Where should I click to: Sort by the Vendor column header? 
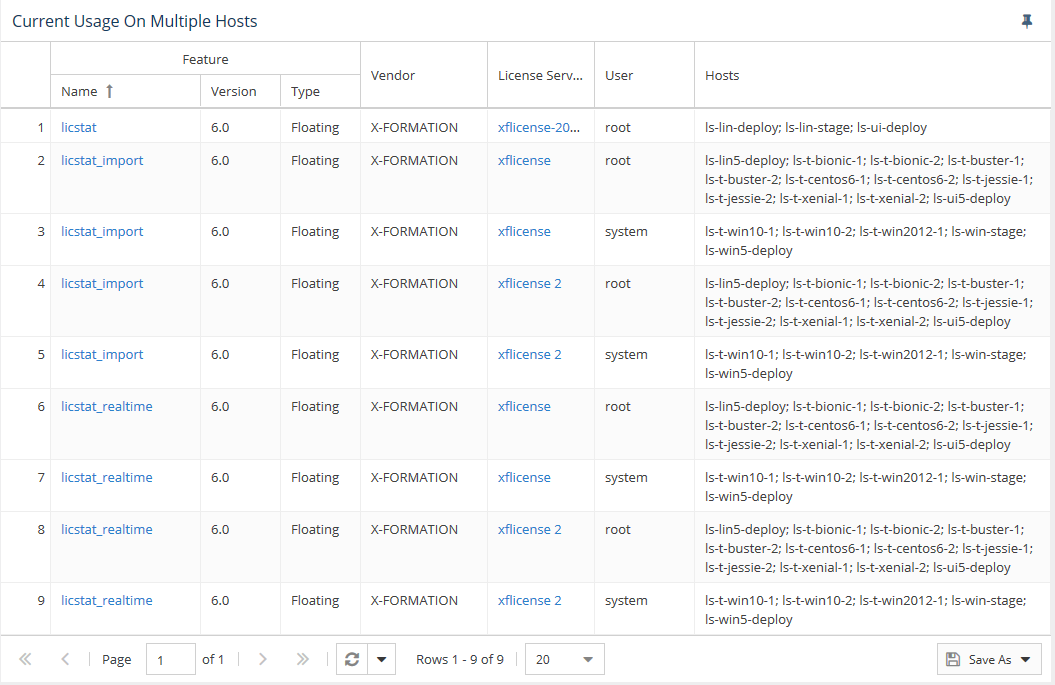[x=424, y=75]
